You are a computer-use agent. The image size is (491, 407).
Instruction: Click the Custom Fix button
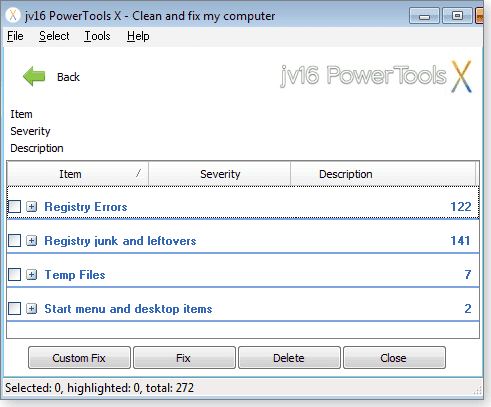click(79, 358)
